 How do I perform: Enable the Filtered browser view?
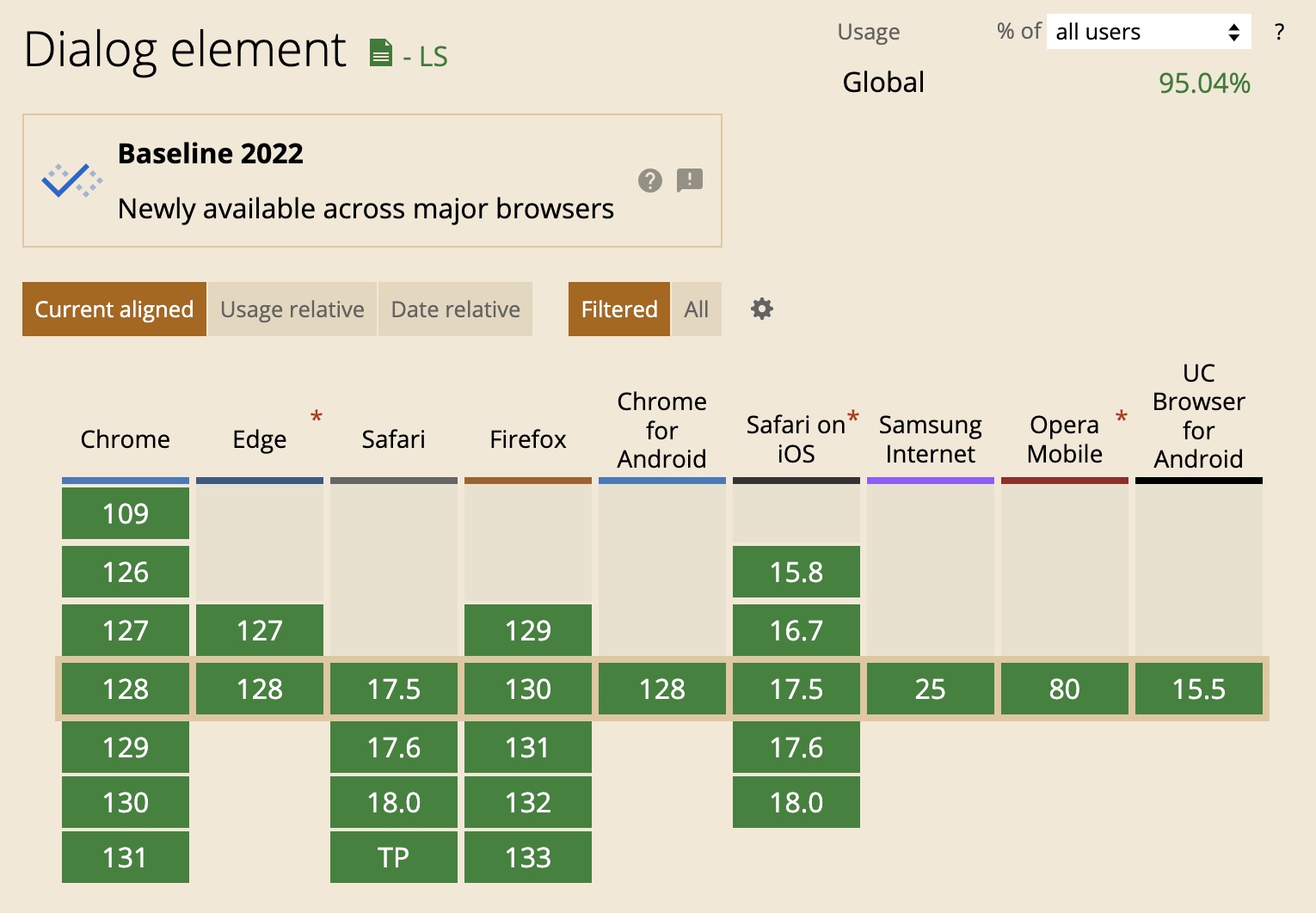[618, 309]
